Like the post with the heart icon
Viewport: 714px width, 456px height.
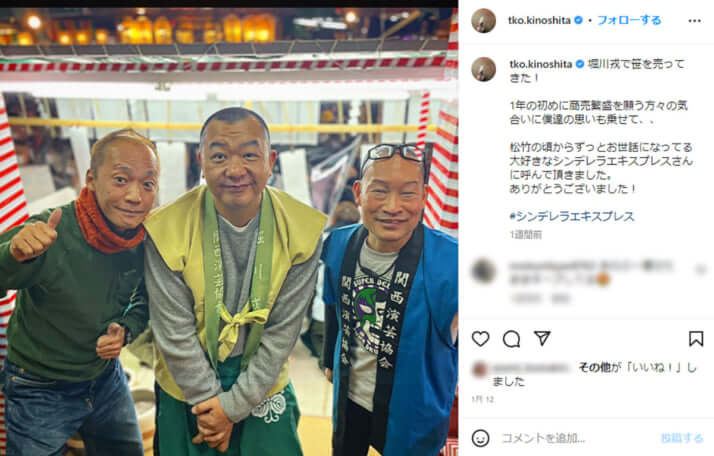480,339
